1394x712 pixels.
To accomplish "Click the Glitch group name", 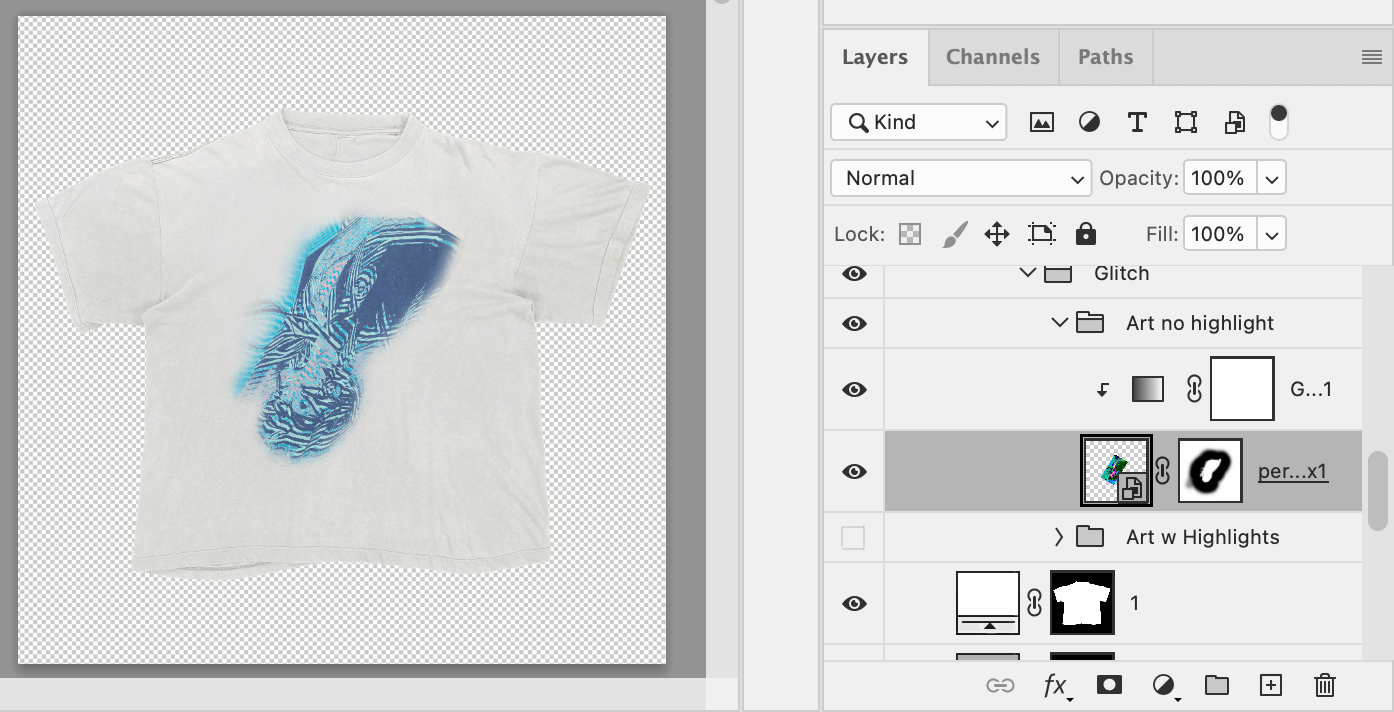I will pos(1122,273).
